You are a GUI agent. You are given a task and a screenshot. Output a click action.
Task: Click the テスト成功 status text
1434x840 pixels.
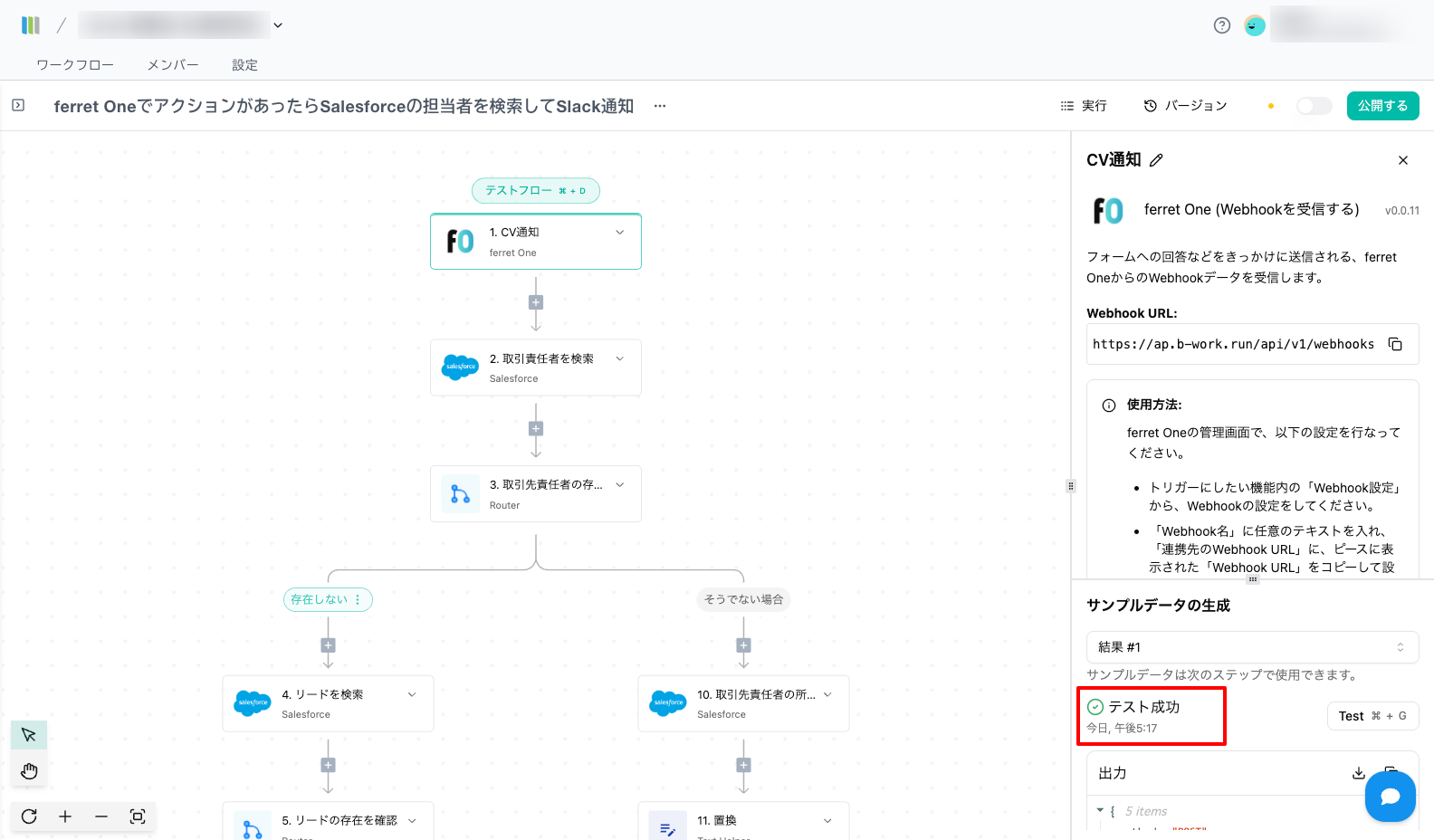pyautogui.click(x=1144, y=707)
